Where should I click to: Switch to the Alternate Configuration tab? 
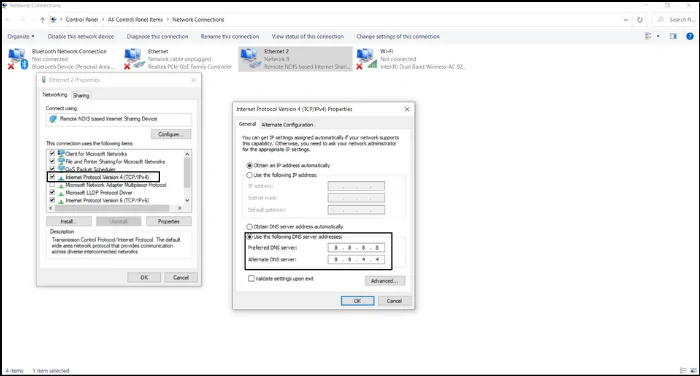coord(287,125)
